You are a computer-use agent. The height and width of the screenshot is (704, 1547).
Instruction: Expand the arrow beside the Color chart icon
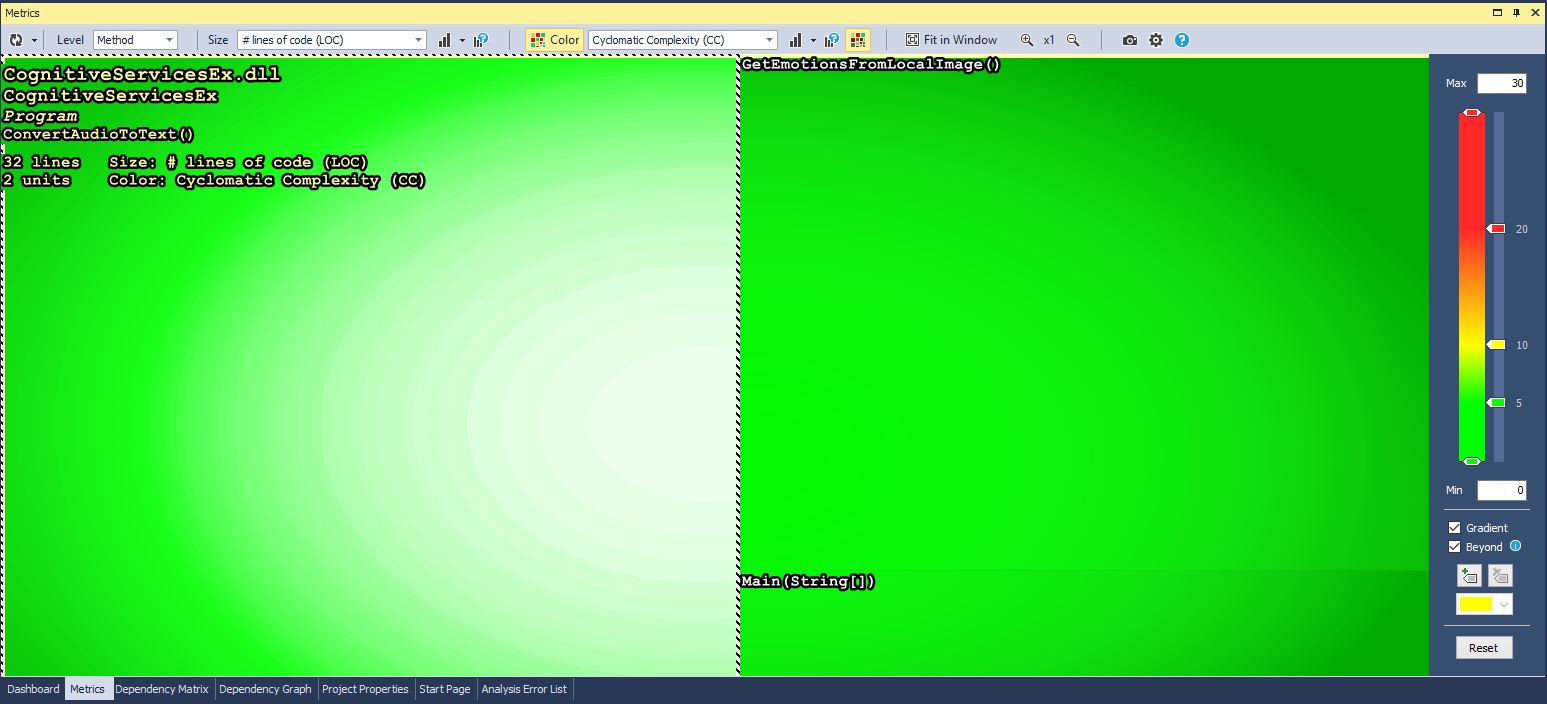pyautogui.click(x=813, y=40)
